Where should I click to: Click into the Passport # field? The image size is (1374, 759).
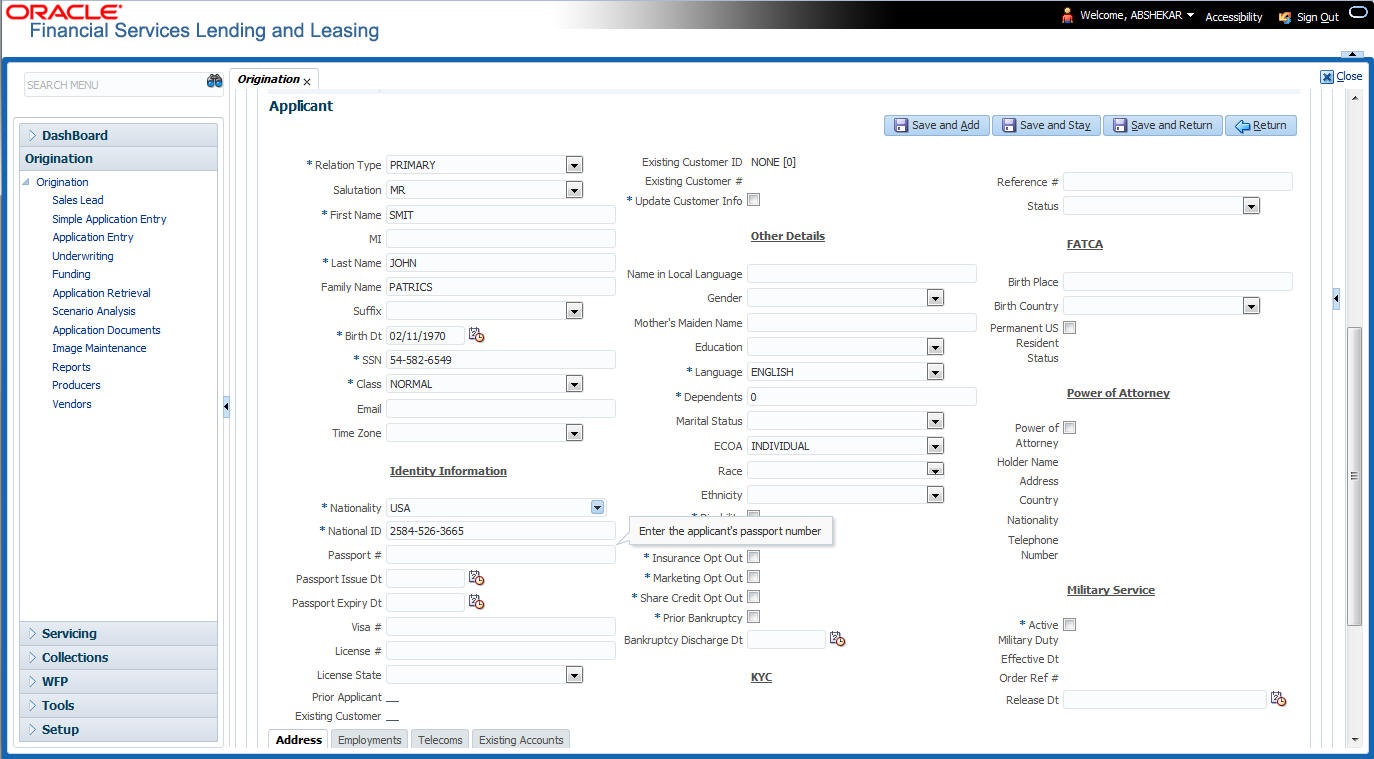click(x=501, y=555)
